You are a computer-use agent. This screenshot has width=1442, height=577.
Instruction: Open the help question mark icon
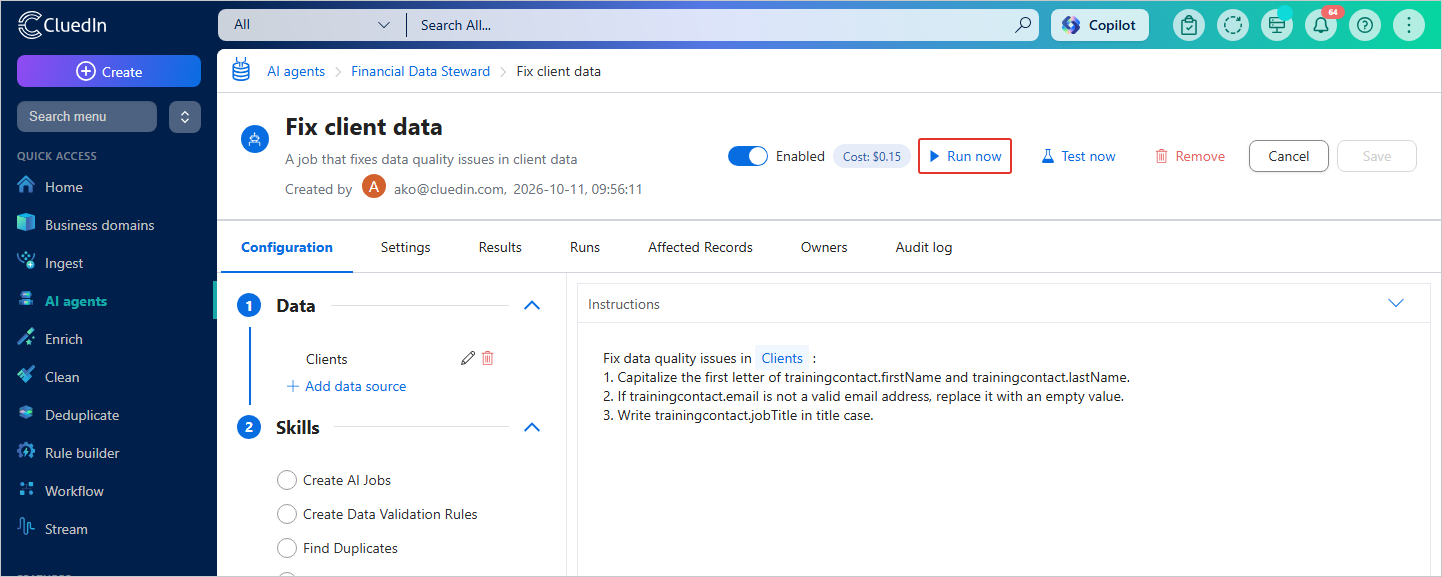(1365, 25)
